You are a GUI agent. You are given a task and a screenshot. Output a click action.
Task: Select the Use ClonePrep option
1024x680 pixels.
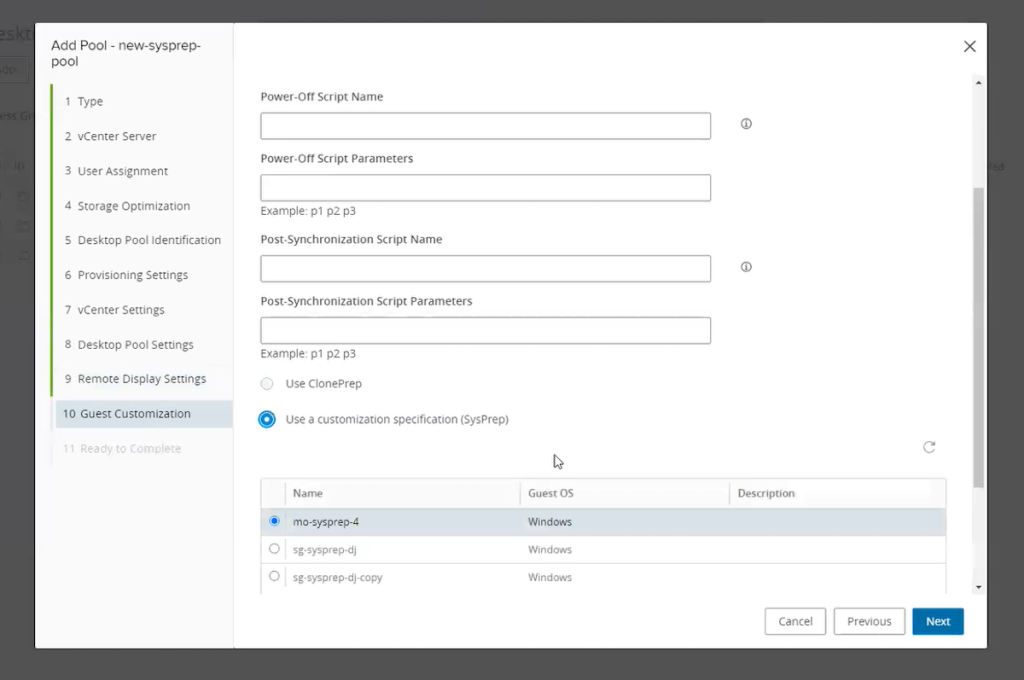(x=265, y=383)
